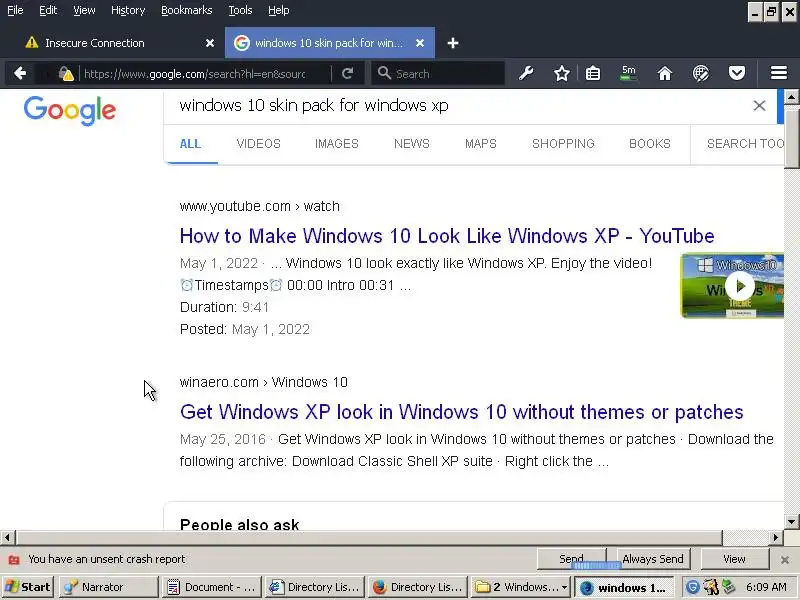Select the BOOKS results tab
800x600 pixels.
click(x=649, y=144)
